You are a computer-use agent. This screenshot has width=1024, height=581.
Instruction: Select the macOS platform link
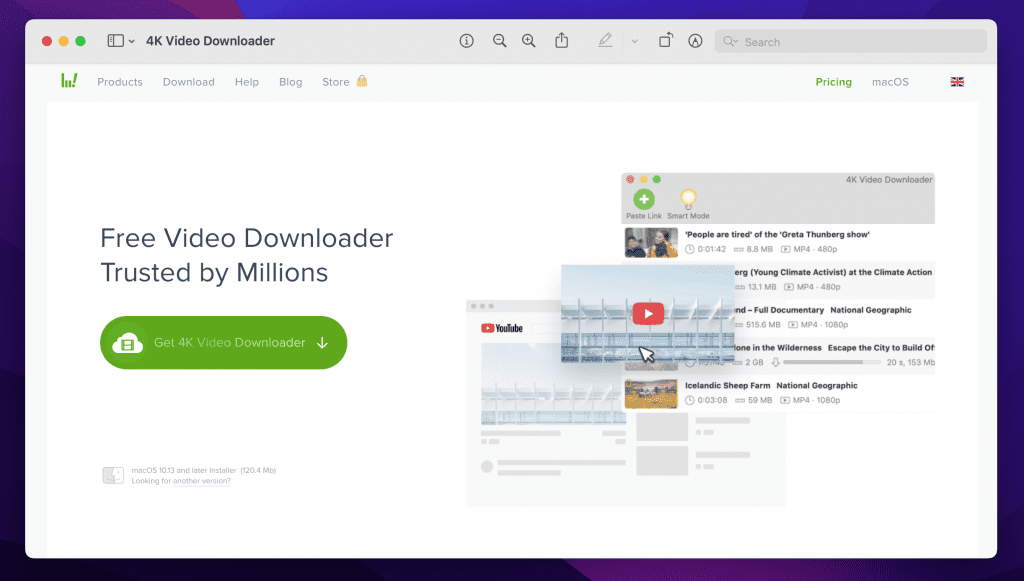point(890,82)
